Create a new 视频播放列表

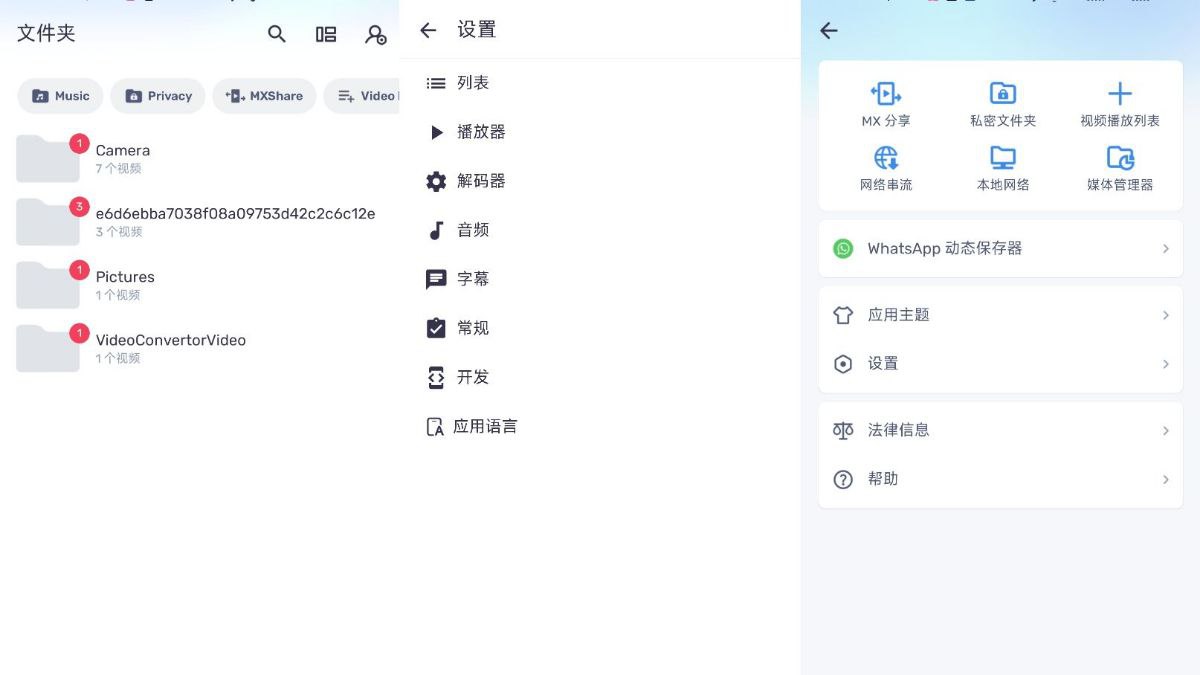[1119, 103]
